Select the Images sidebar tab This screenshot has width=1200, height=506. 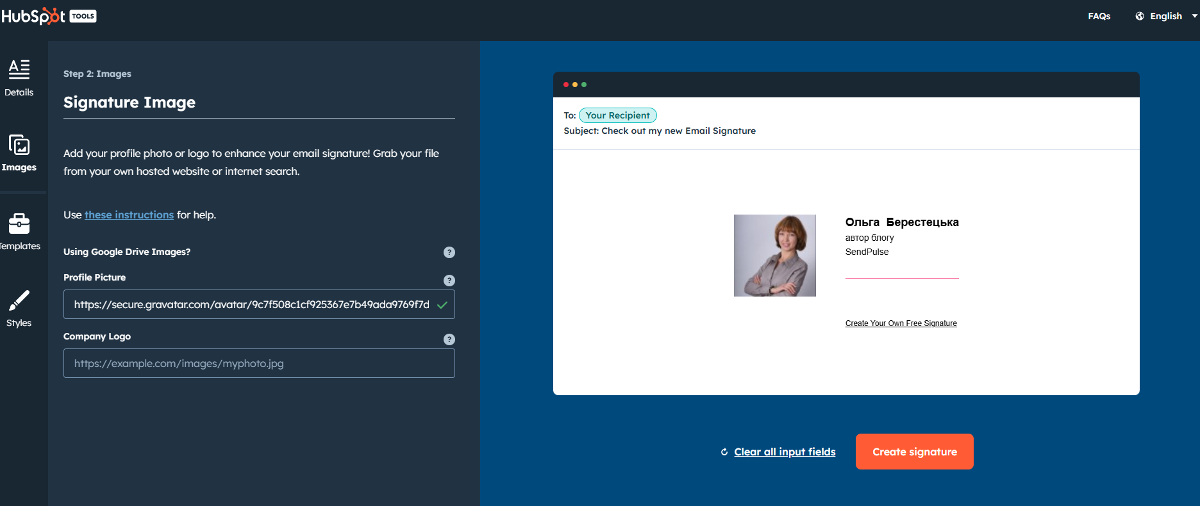pos(19,154)
